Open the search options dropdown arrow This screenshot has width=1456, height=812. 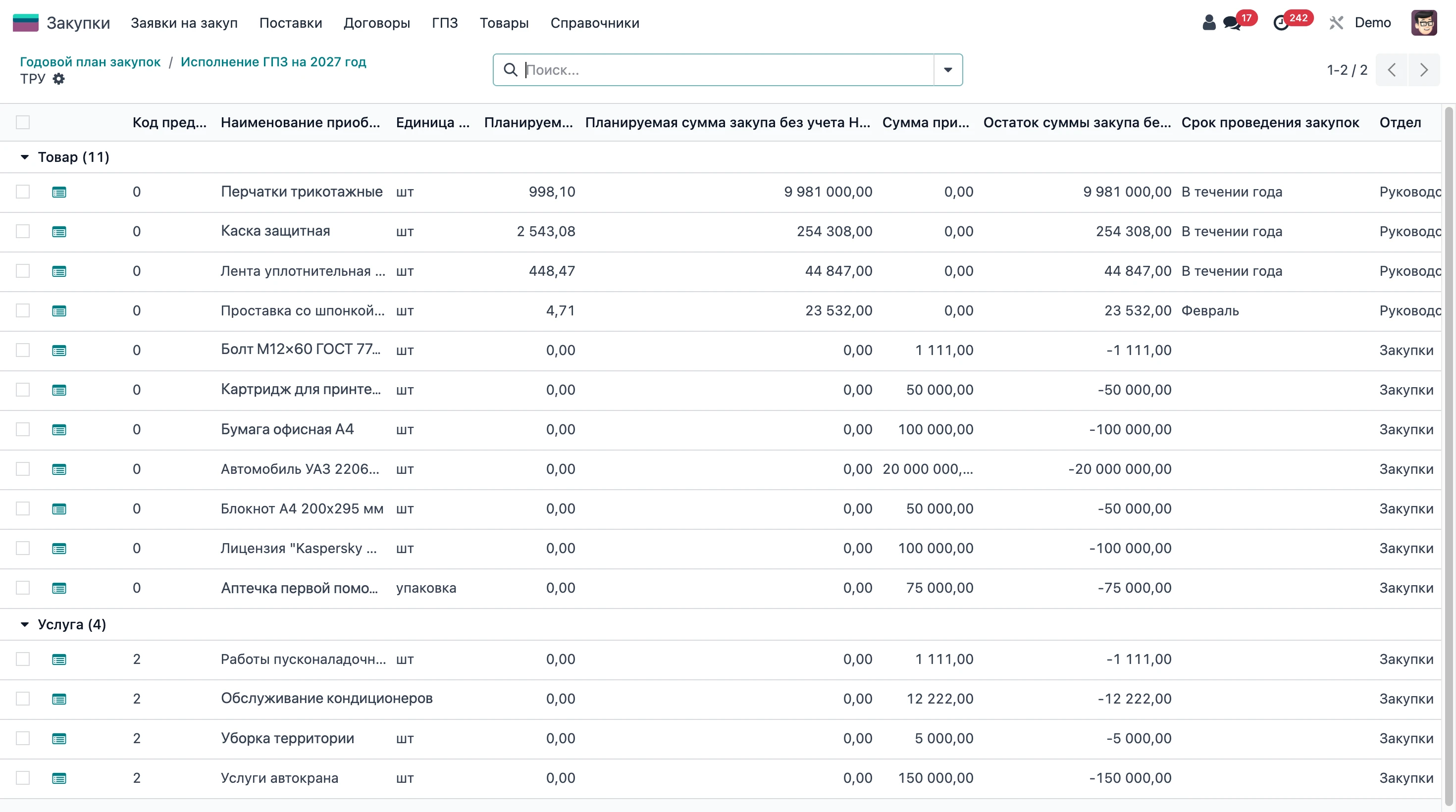948,69
